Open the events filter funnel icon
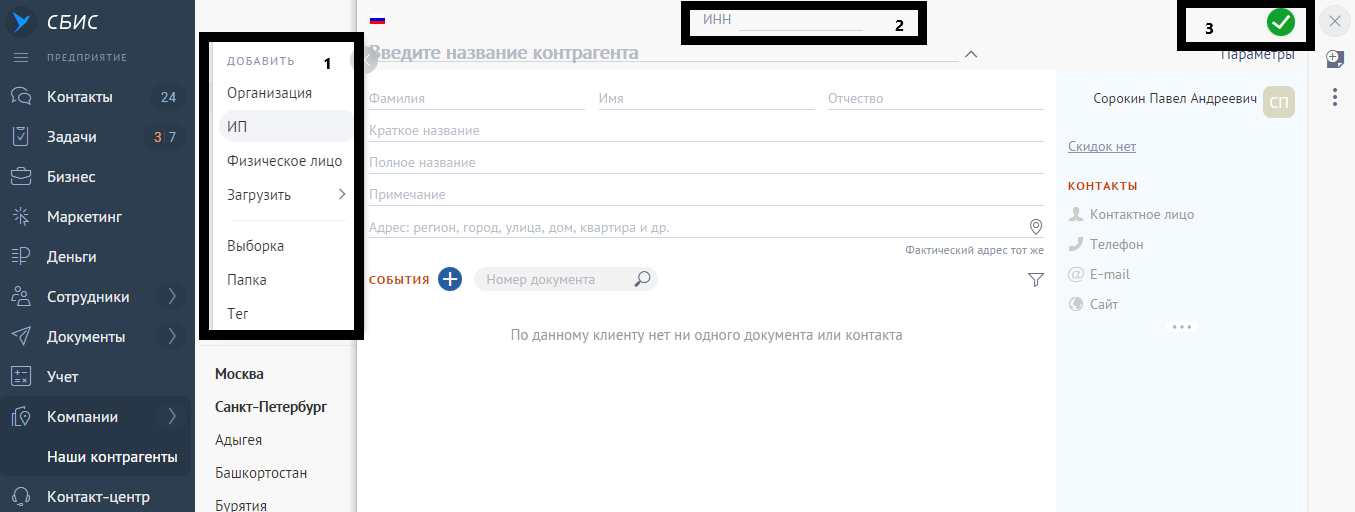Image resolution: width=1355 pixels, height=512 pixels. point(1036,280)
